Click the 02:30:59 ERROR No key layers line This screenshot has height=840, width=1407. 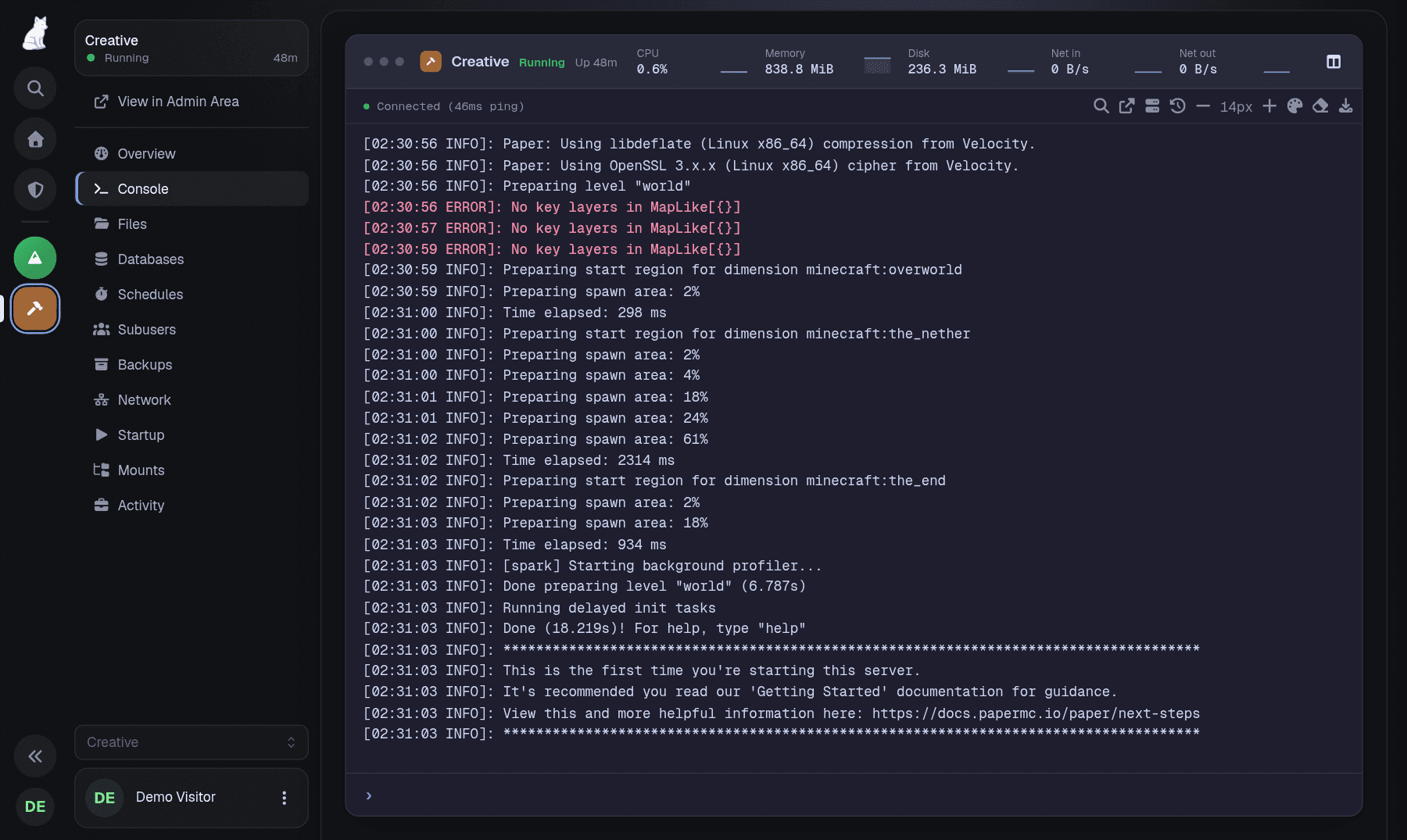(x=552, y=249)
